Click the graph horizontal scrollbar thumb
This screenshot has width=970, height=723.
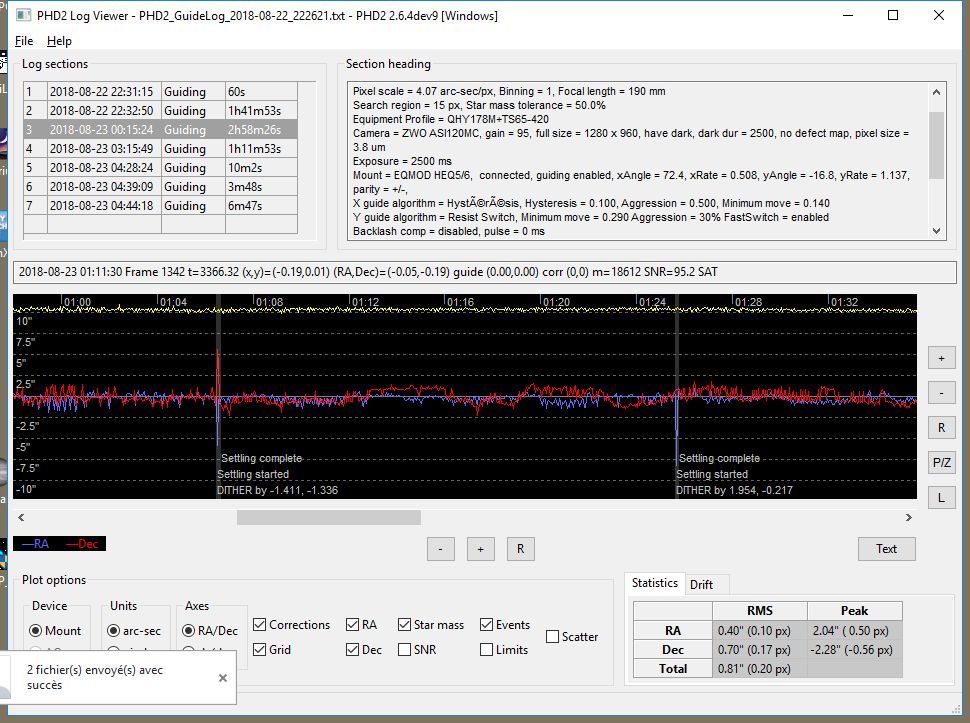tap(328, 517)
